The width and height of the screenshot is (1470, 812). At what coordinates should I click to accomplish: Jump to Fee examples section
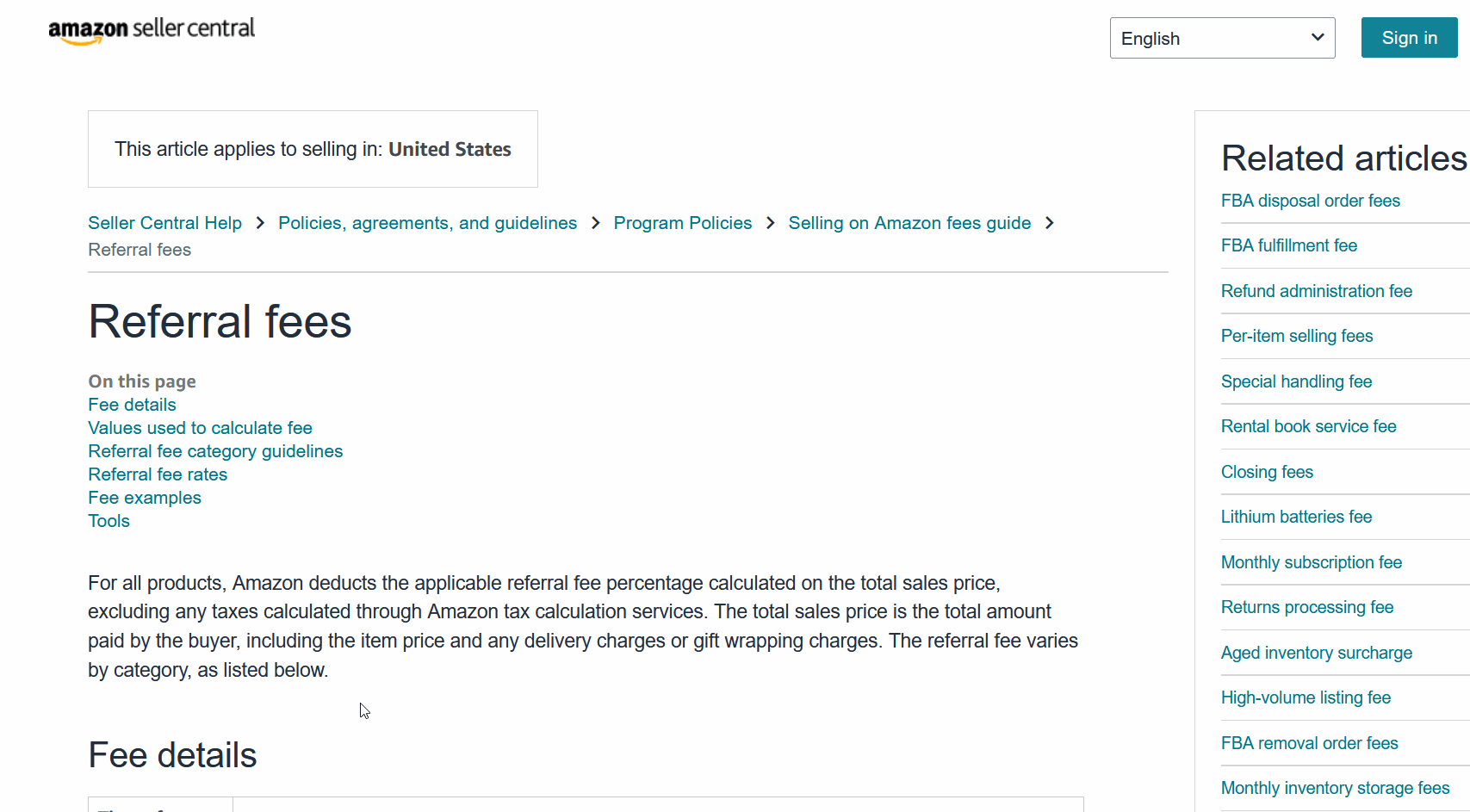[145, 498]
